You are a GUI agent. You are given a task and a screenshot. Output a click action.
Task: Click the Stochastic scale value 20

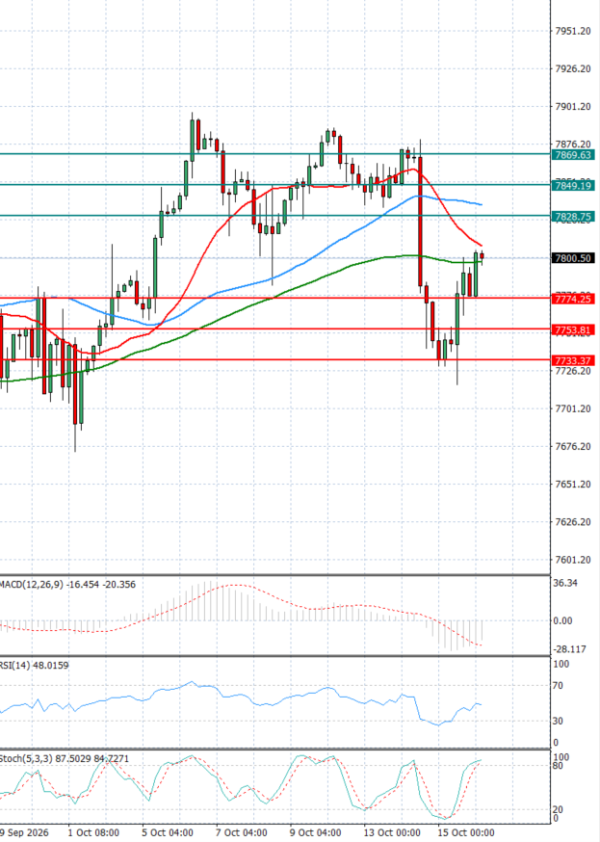[558, 810]
